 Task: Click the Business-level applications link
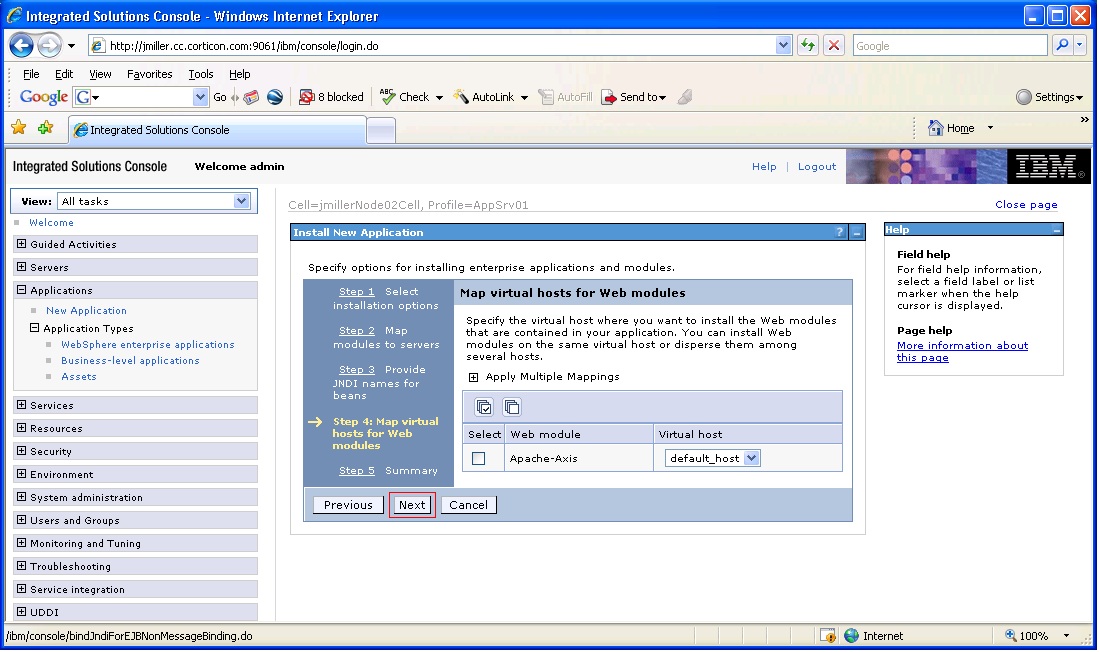[x=130, y=361]
